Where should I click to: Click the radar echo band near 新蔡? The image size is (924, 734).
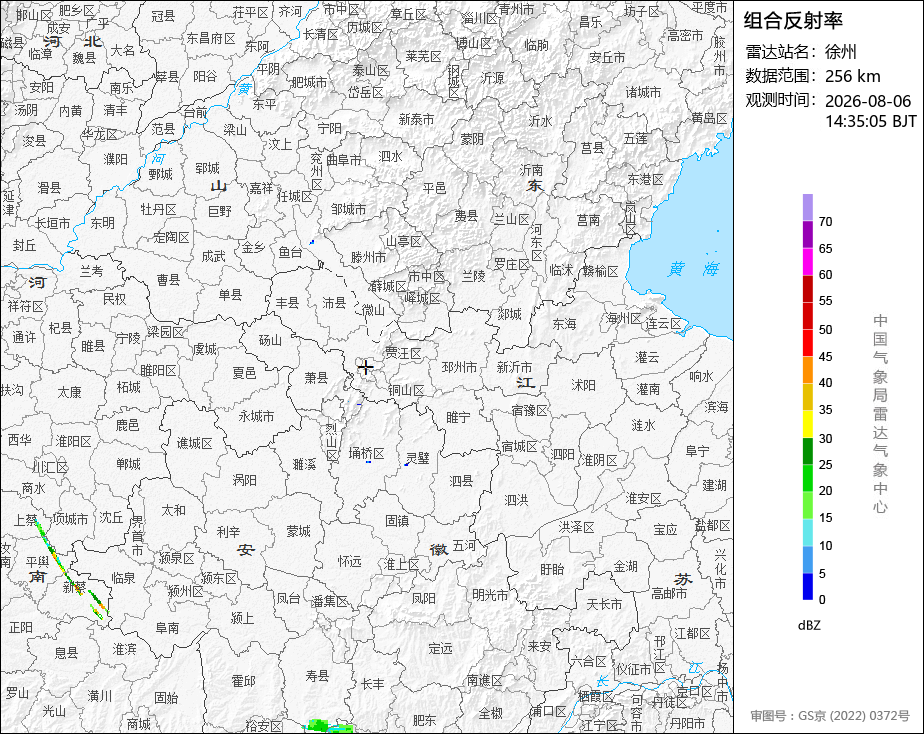(x=70, y=569)
